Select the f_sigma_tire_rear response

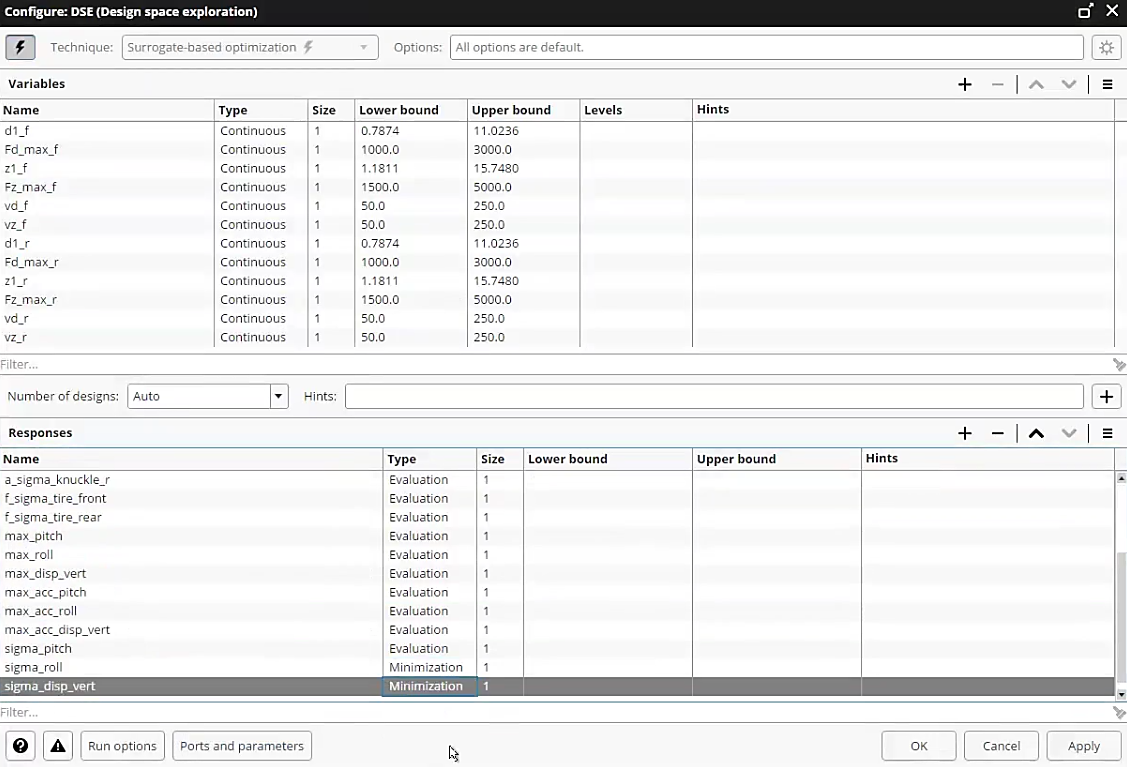click(x=53, y=517)
